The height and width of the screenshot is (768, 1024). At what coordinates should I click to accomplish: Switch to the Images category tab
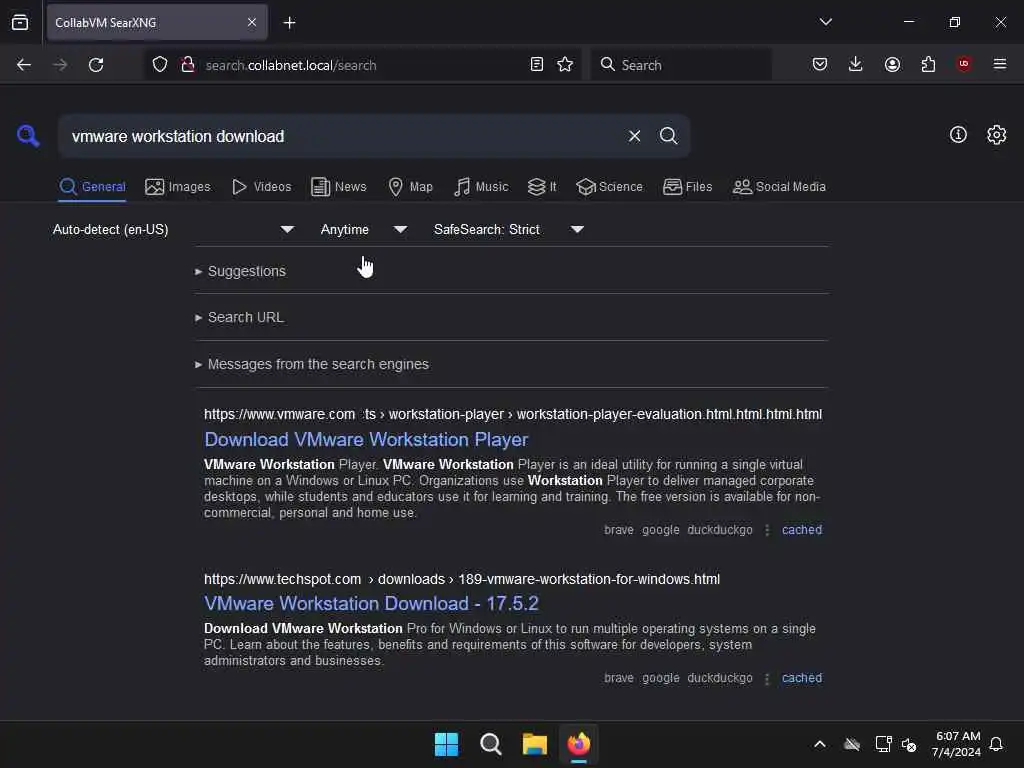178,187
